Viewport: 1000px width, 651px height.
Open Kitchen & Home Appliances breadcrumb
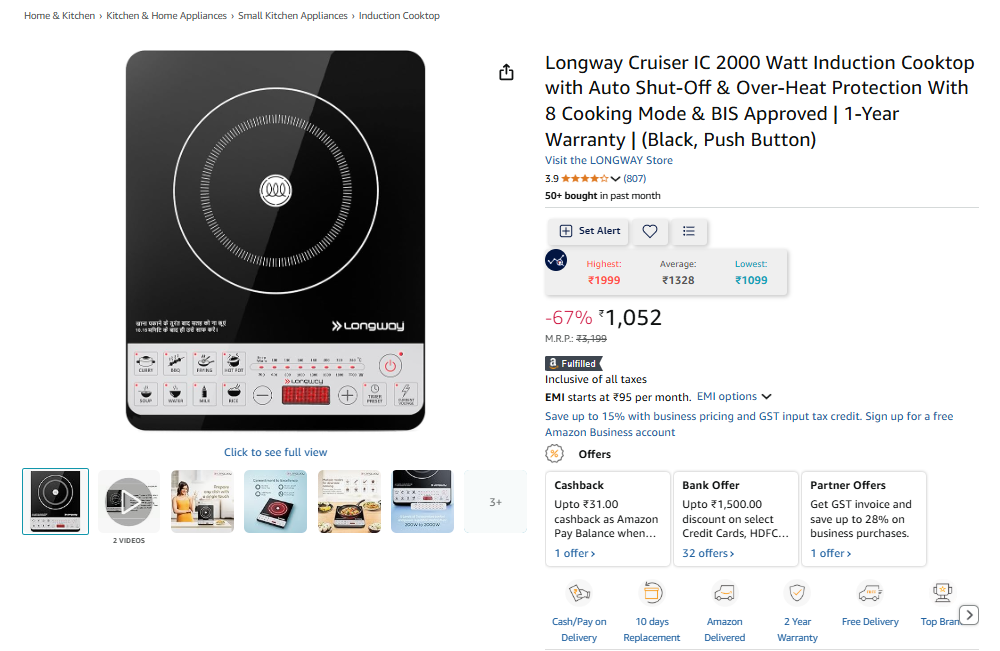(166, 15)
